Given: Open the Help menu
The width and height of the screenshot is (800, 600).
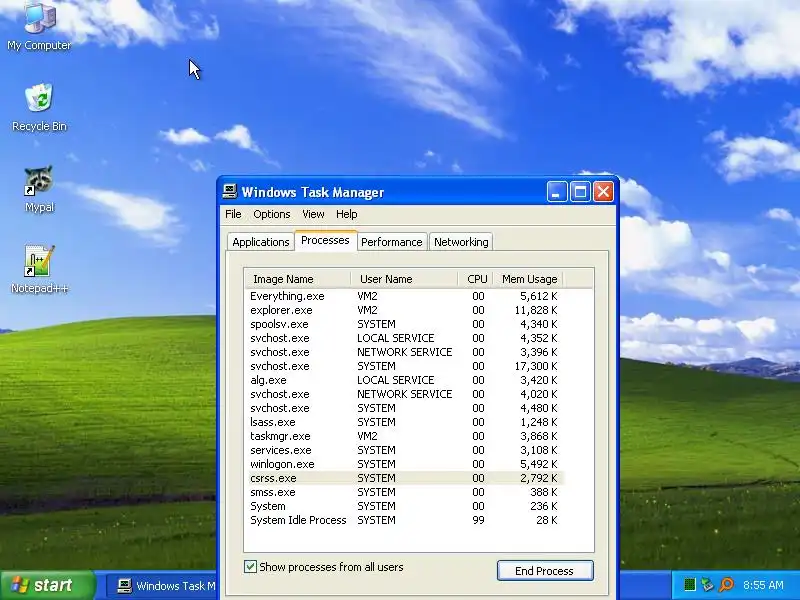Looking at the screenshot, I should pyautogui.click(x=347, y=214).
